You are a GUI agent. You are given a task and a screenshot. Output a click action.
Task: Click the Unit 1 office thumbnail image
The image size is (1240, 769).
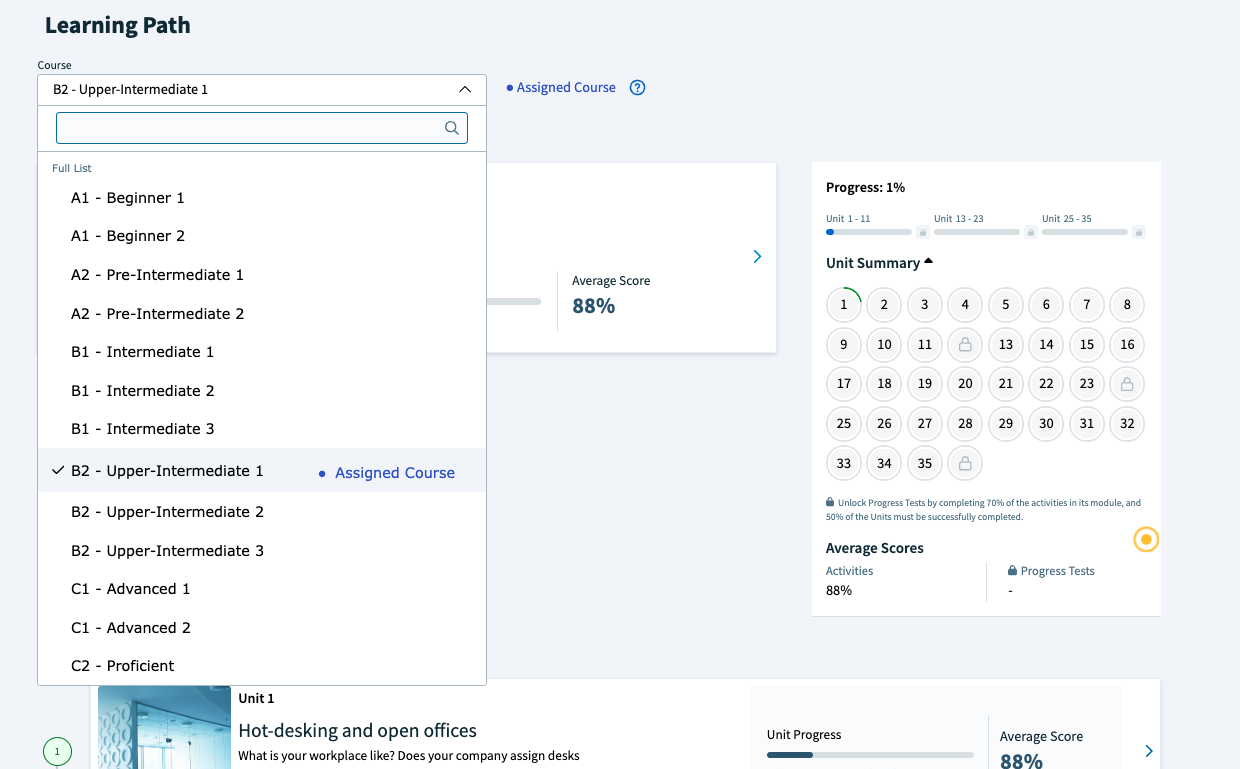click(164, 727)
